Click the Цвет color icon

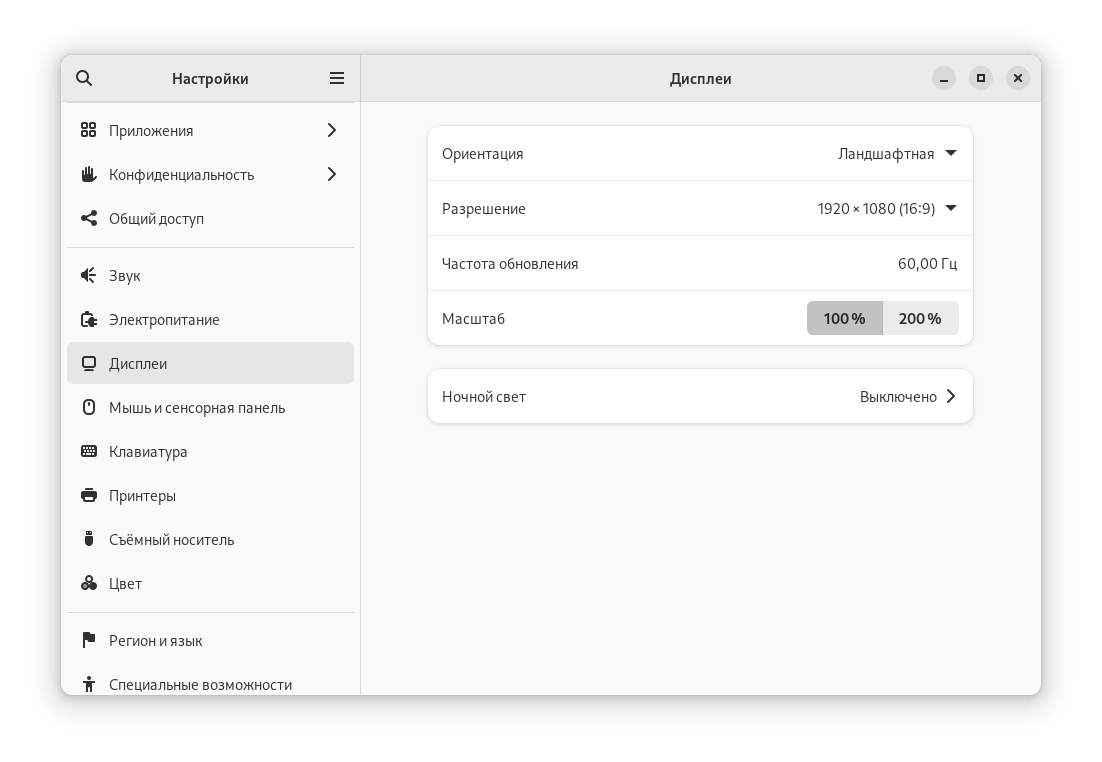click(x=89, y=583)
